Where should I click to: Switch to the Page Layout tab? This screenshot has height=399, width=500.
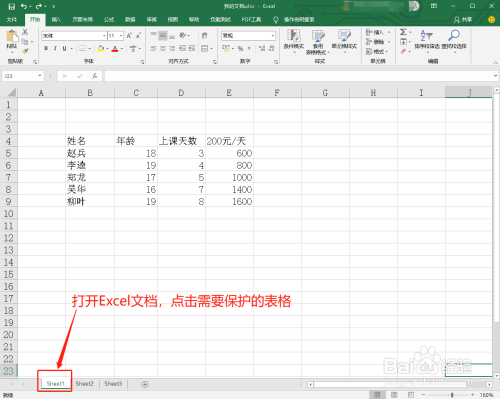click(x=83, y=20)
